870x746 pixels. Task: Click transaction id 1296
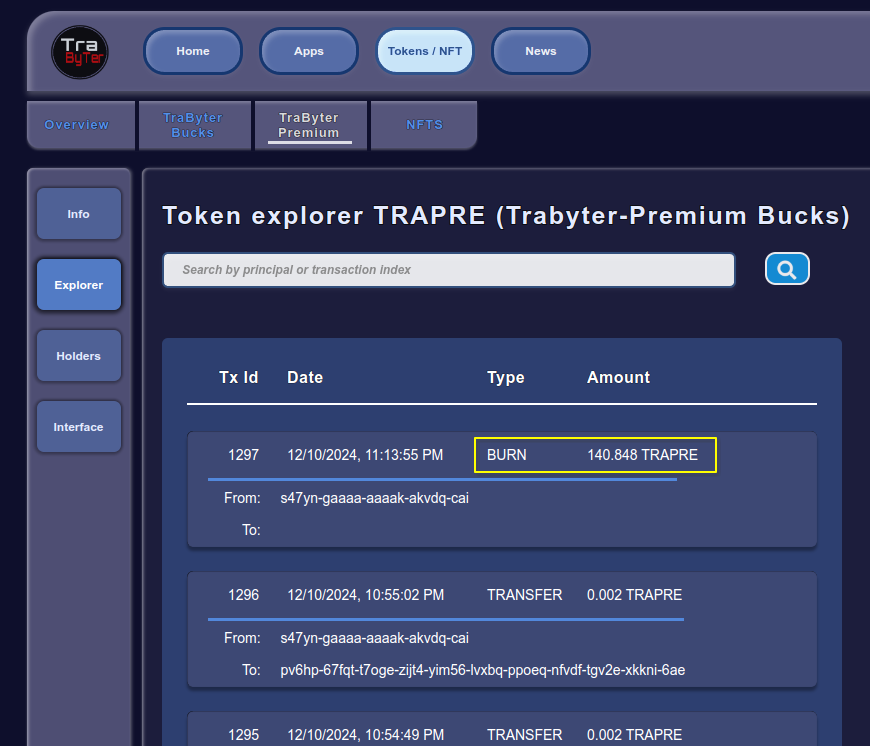click(244, 595)
